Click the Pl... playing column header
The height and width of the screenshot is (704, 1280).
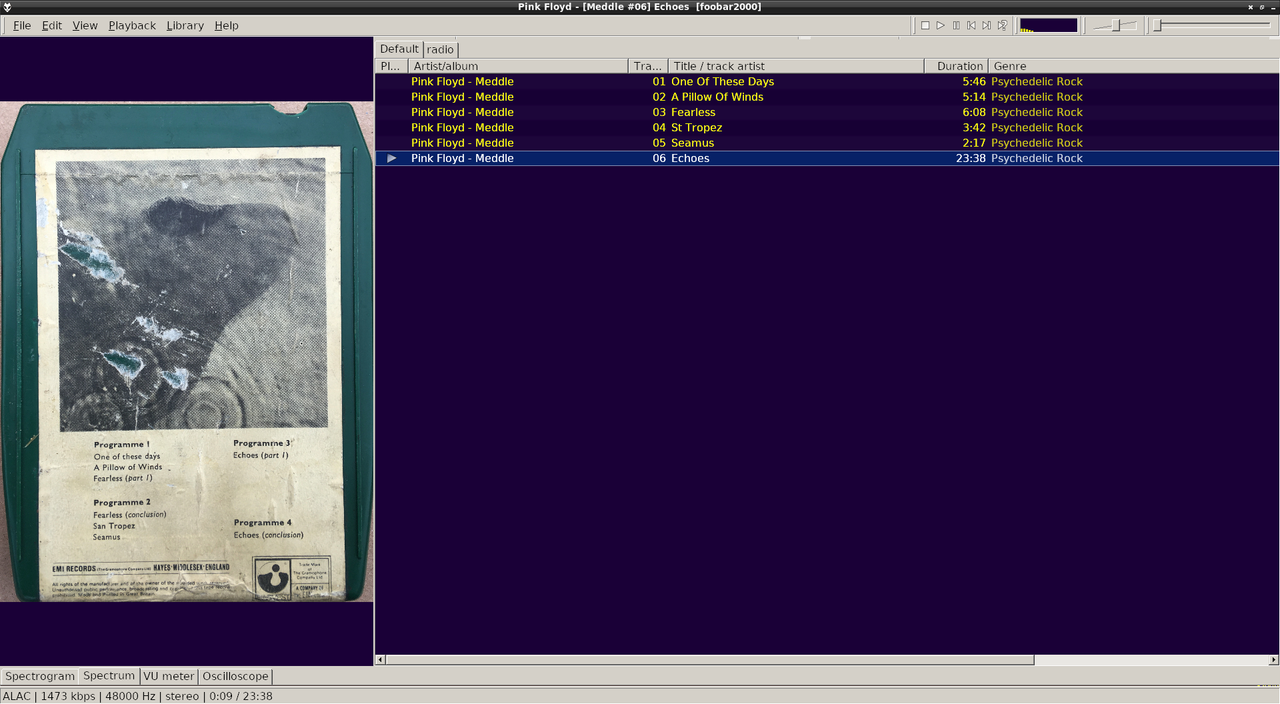click(x=391, y=66)
